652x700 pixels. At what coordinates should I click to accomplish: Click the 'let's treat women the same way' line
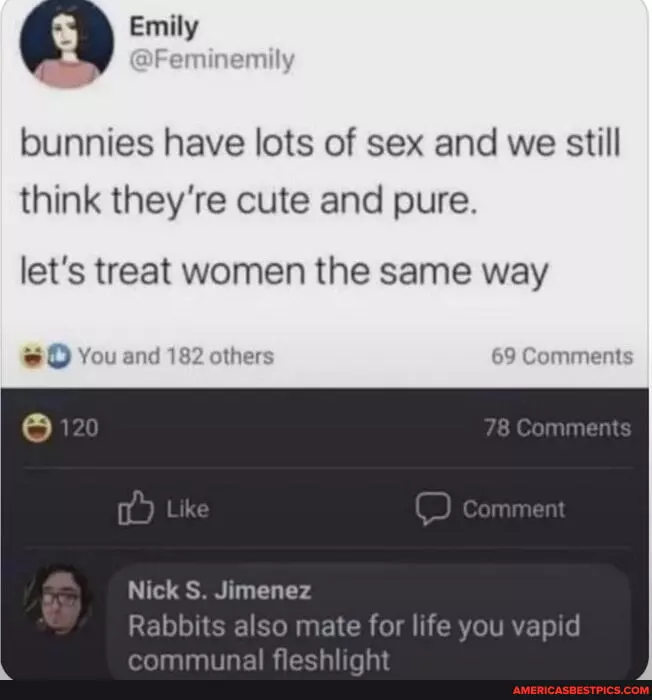coord(284,271)
